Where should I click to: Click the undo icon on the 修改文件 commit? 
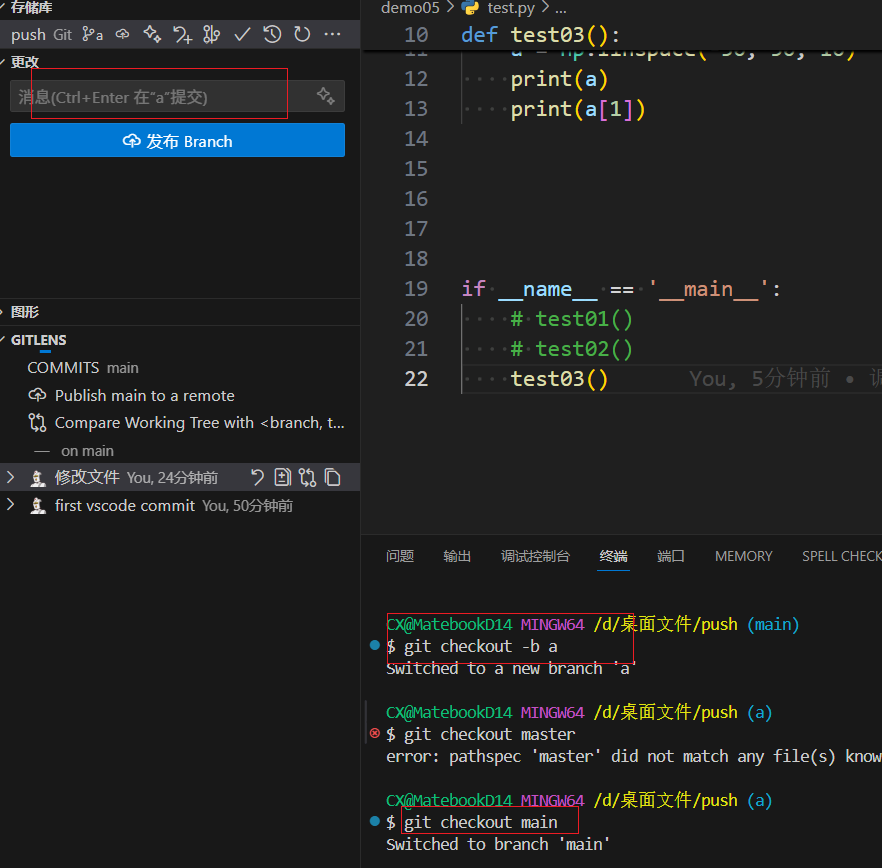pyautogui.click(x=259, y=477)
